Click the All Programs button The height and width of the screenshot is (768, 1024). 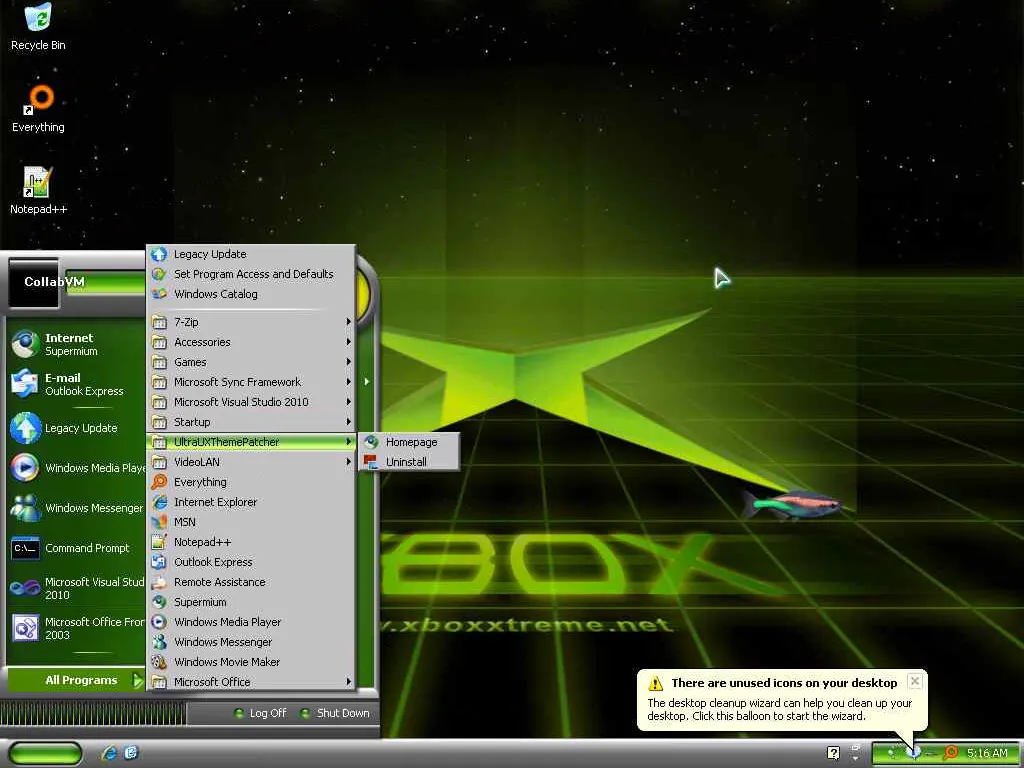pyautogui.click(x=76, y=680)
